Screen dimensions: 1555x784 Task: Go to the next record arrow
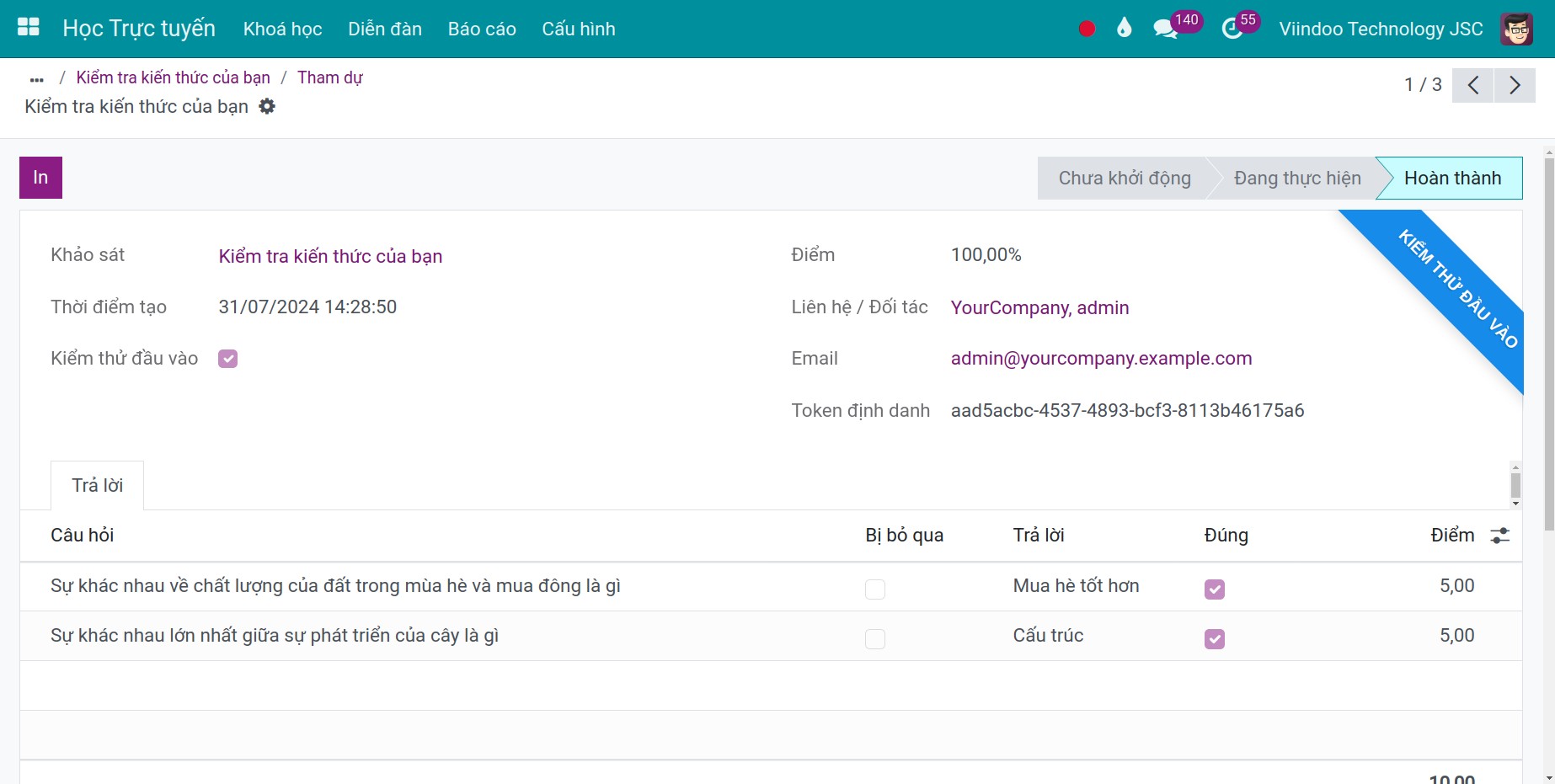(x=1515, y=85)
